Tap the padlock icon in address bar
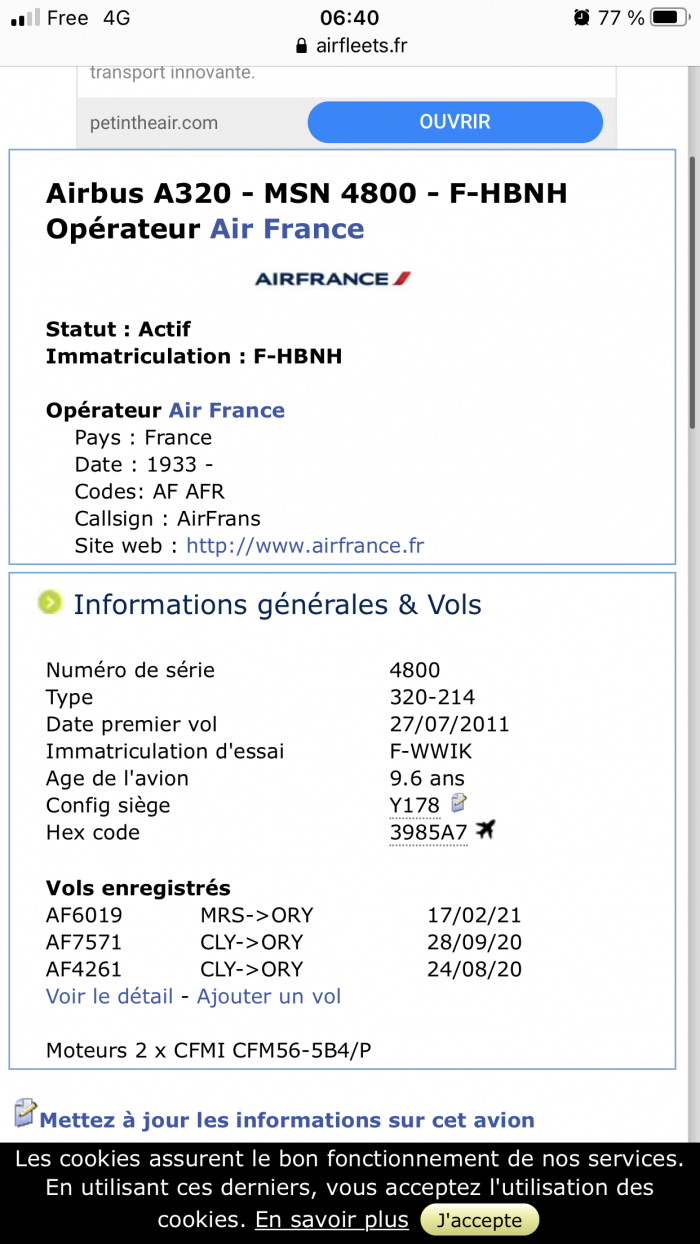Screen dimensions: 700x1244 [x=299, y=46]
